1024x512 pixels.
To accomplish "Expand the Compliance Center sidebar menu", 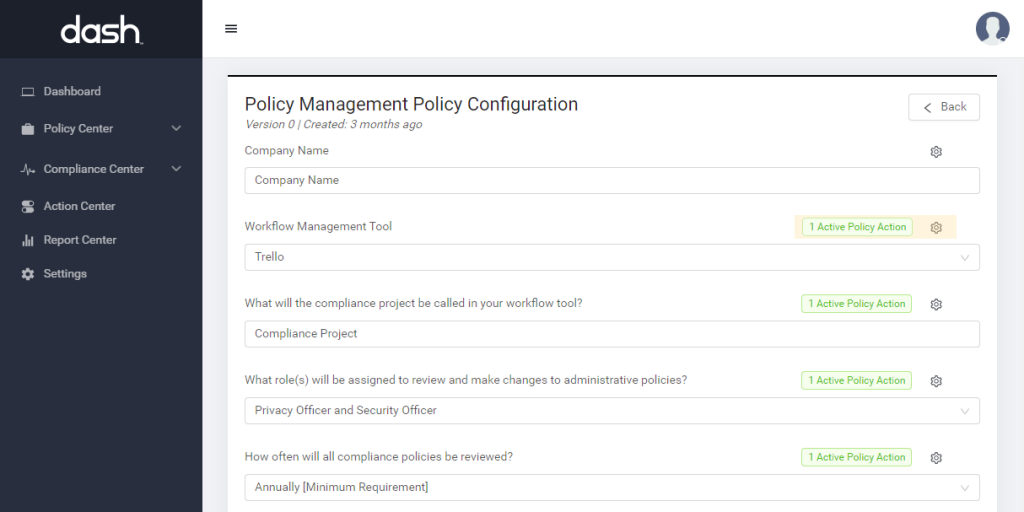I will 101,169.
